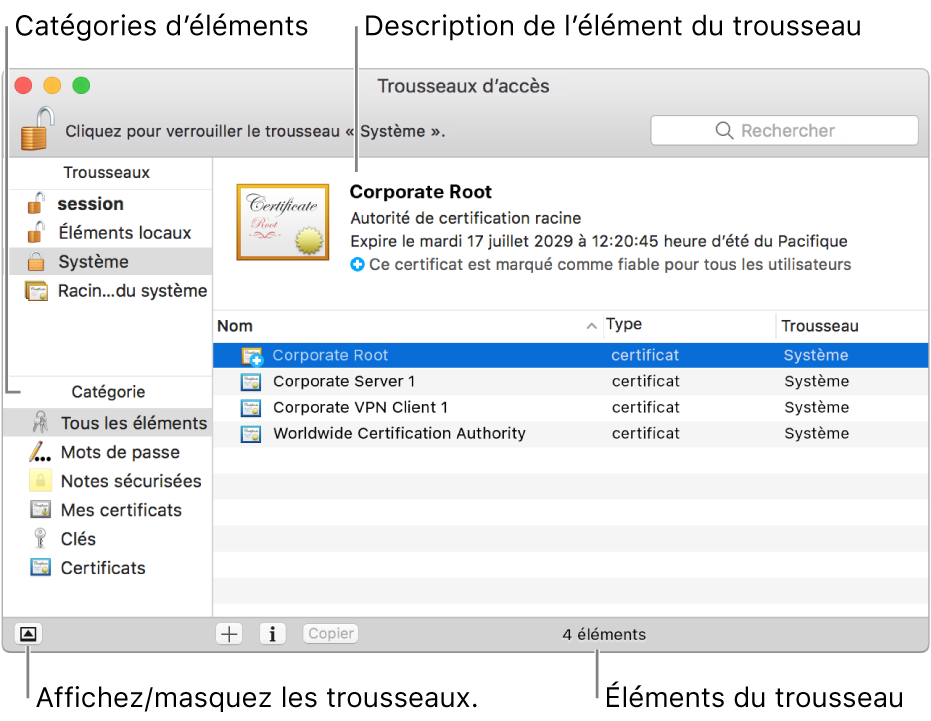
Task: Click the Mots de passe pencil icon
Action: [x=40, y=452]
